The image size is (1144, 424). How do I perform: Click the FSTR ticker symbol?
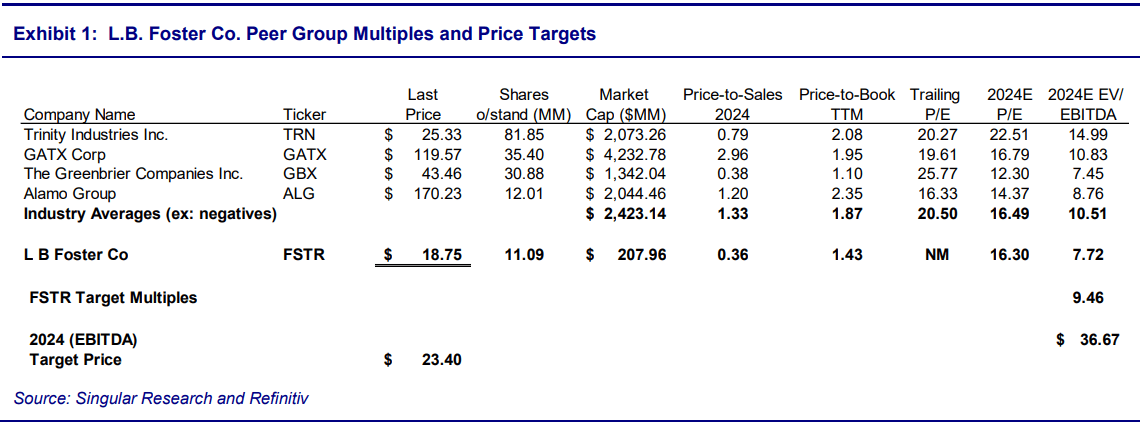tap(304, 255)
